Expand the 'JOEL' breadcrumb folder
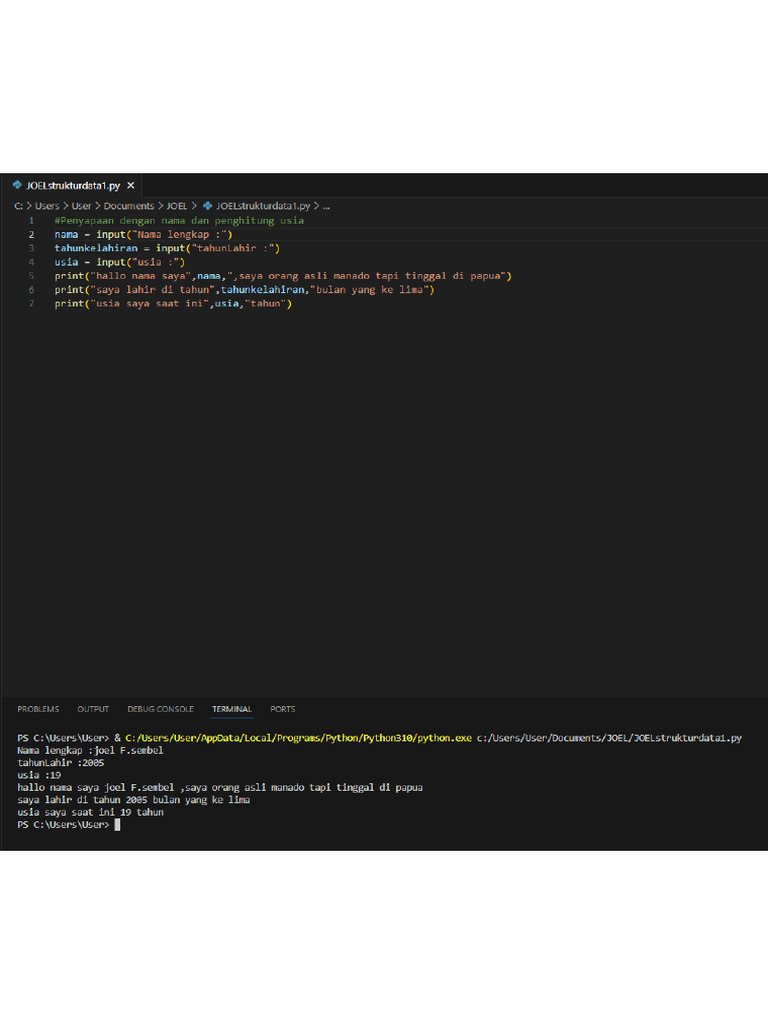 [x=177, y=205]
